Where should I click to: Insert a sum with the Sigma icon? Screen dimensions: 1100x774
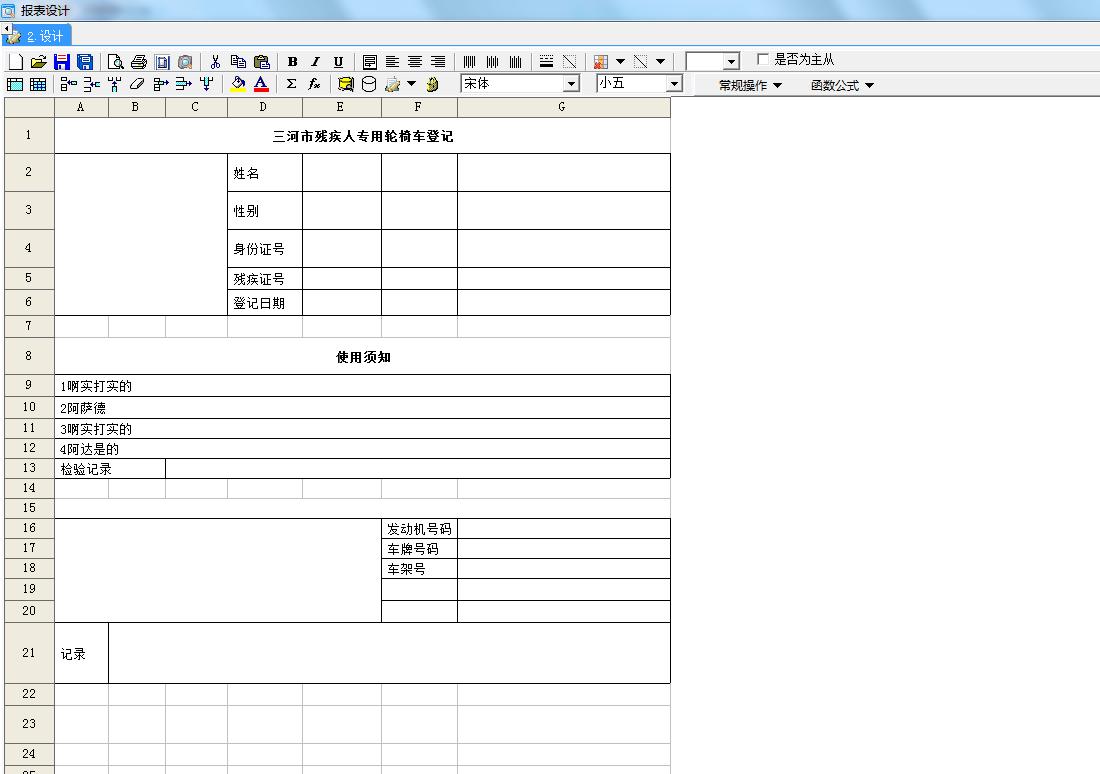click(291, 85)
